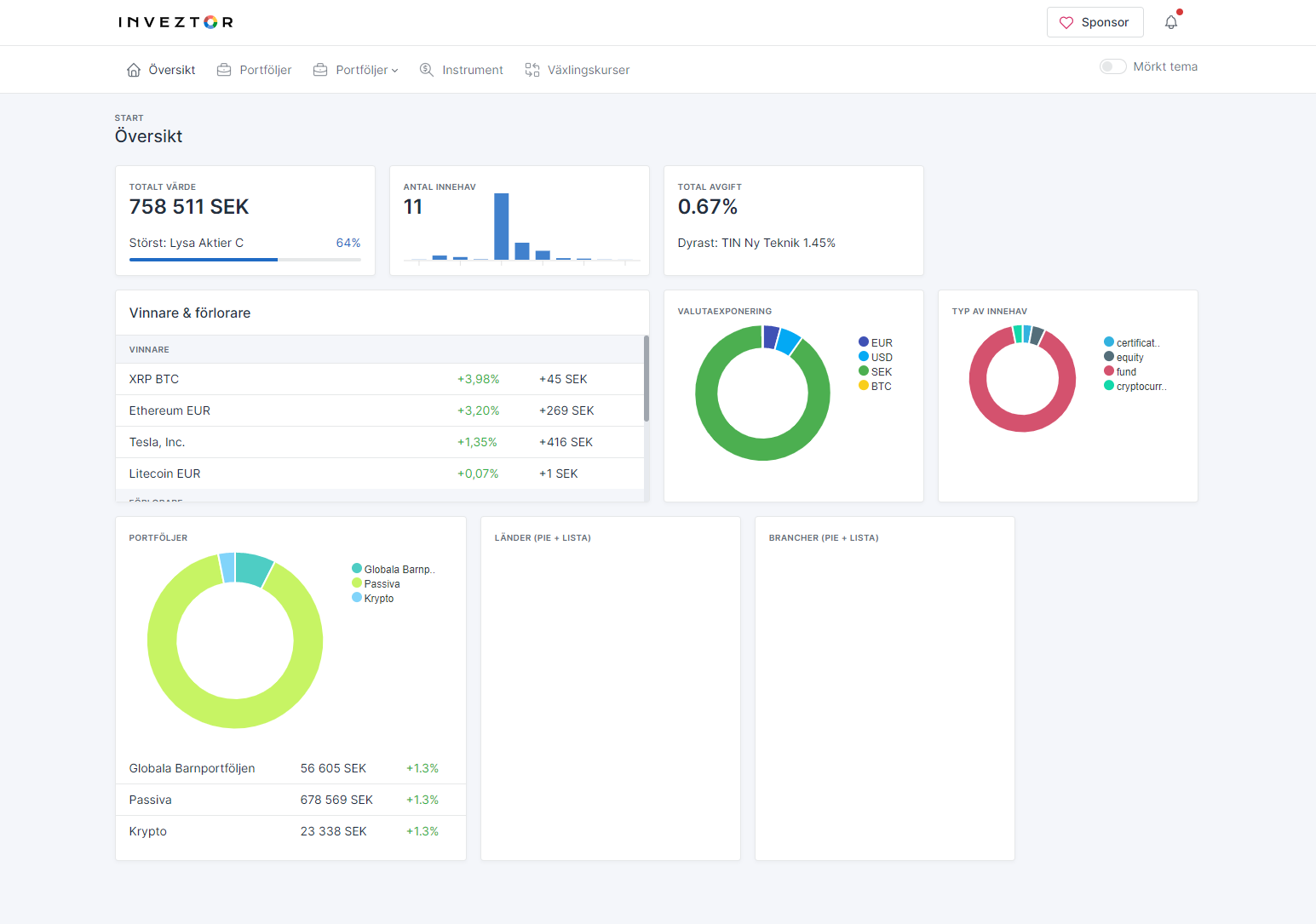Click the briefcase icon of Portföljer dropdown

point(320,70)
